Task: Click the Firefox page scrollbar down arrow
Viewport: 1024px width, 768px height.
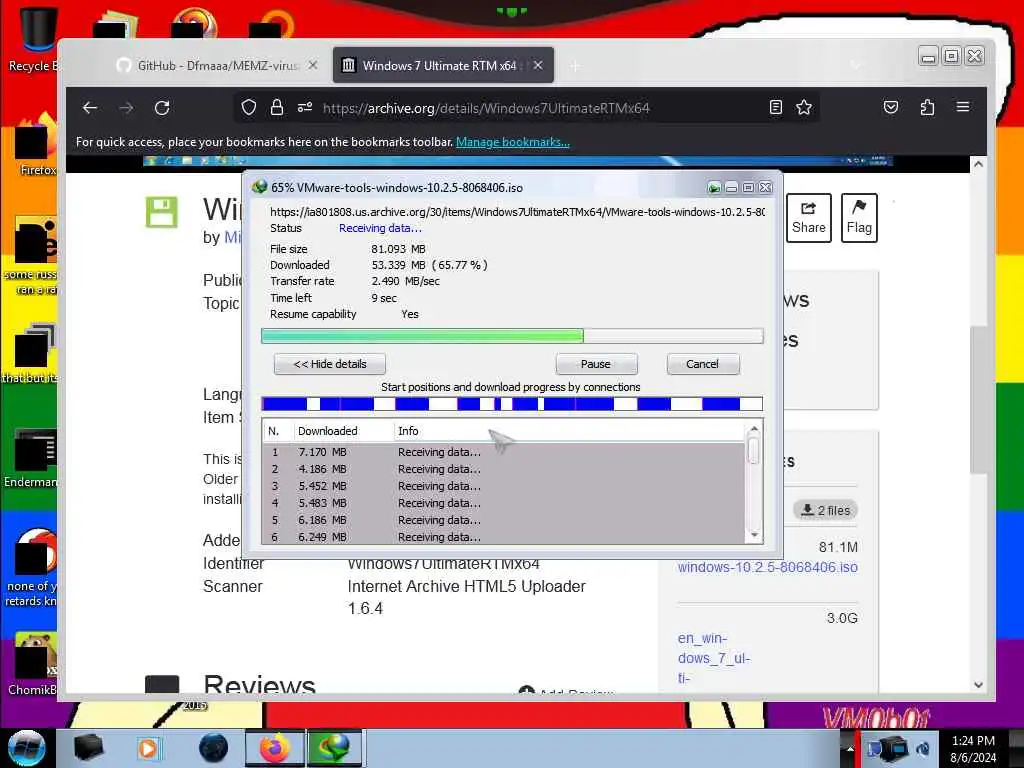Action: tap(978, 685)
